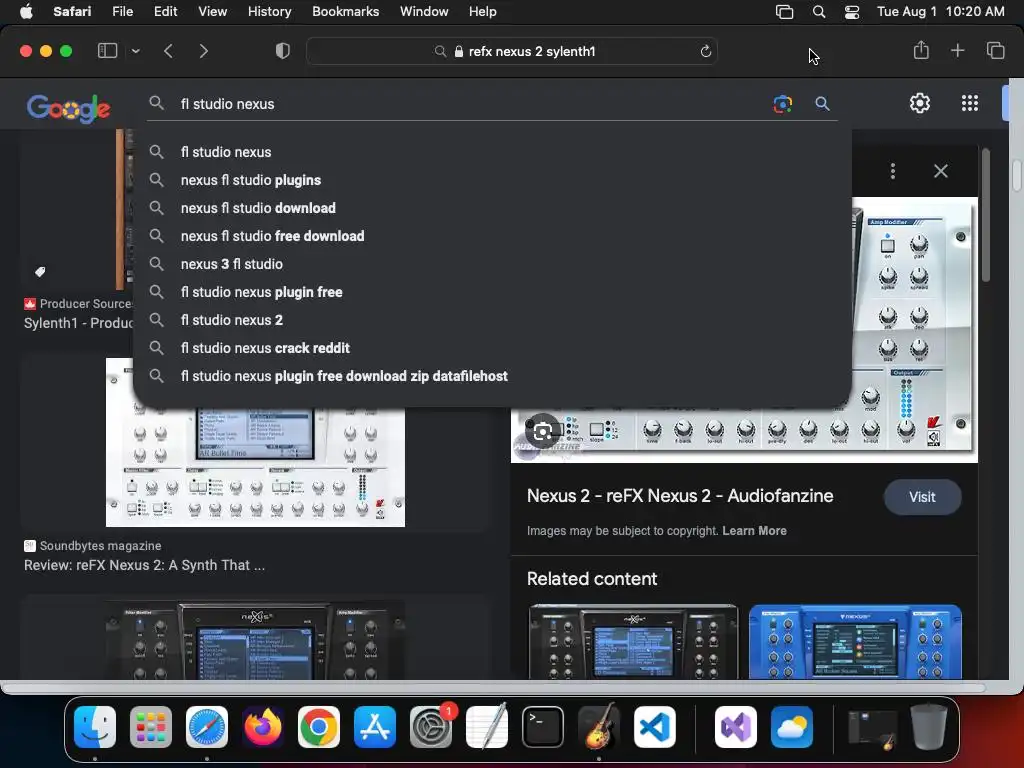Image resolution: width=1024 pixels, height=768 pixels.
Task: Go forward in Safari history
Action: tap(203, 51)
